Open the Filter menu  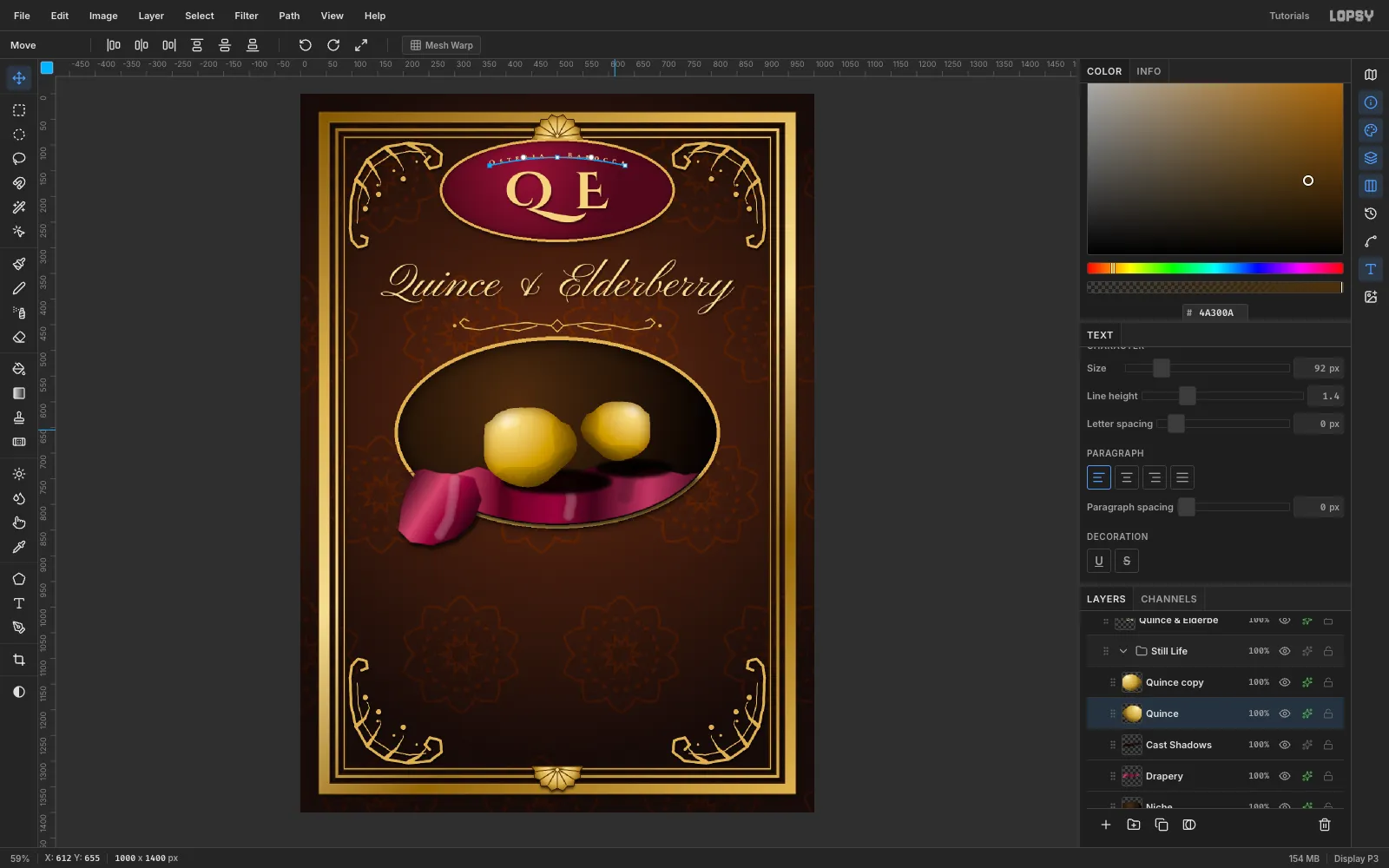pos(247,16)
